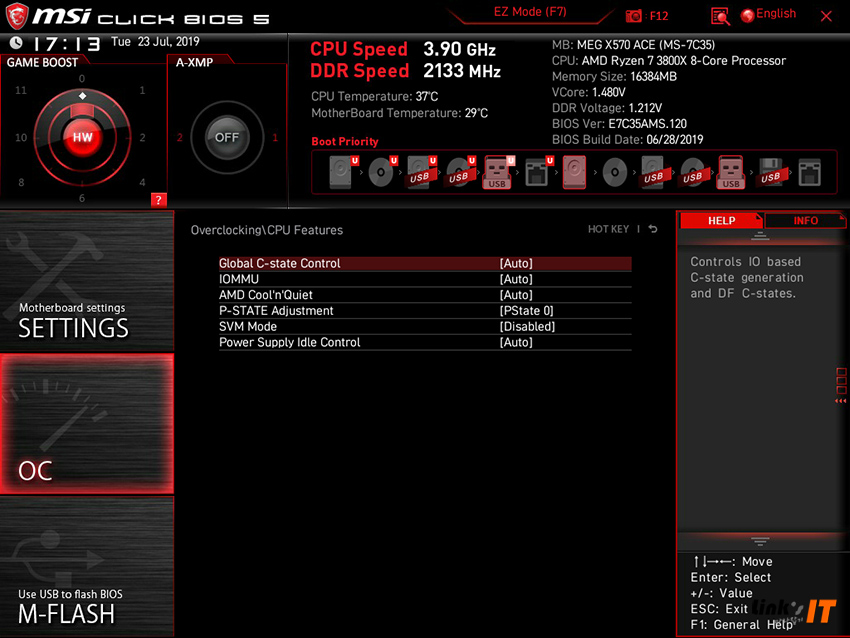Select the USB floppy boot device icon
850x638 pixels.
[770, 172]
